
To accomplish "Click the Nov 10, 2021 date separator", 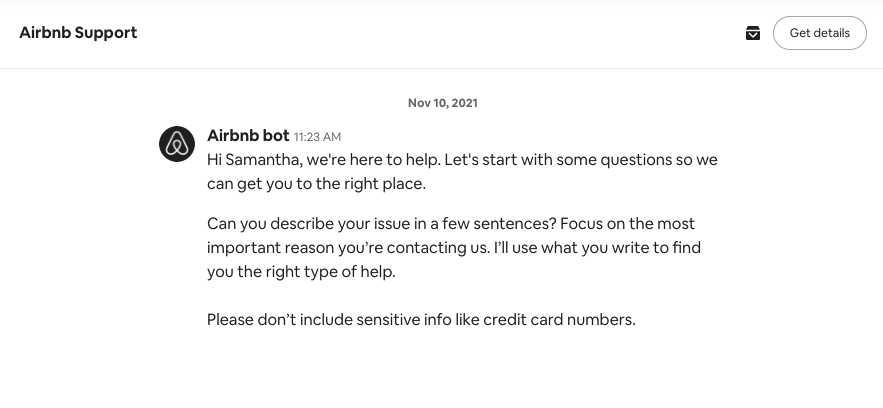I will point(442,102).
